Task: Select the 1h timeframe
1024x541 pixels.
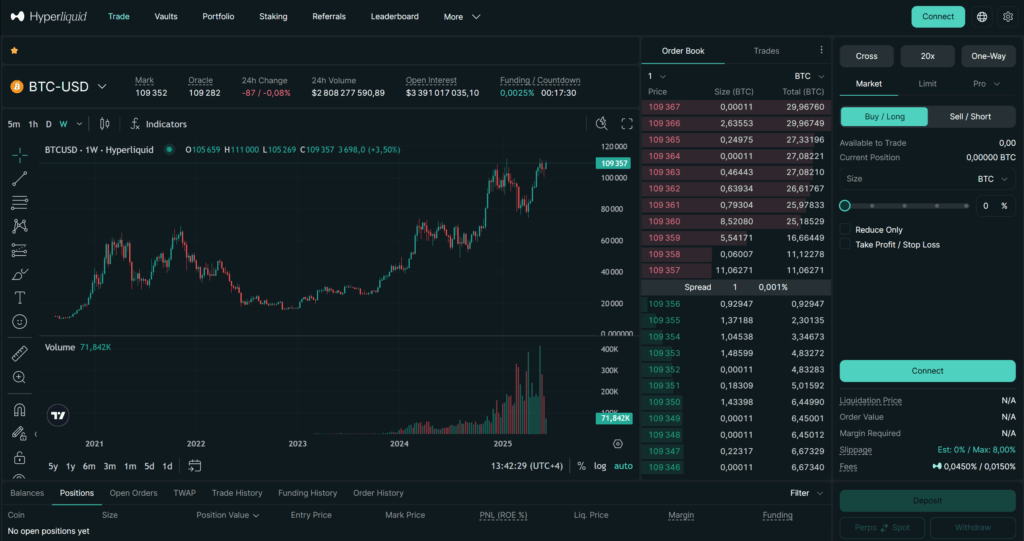Action: 33,124
